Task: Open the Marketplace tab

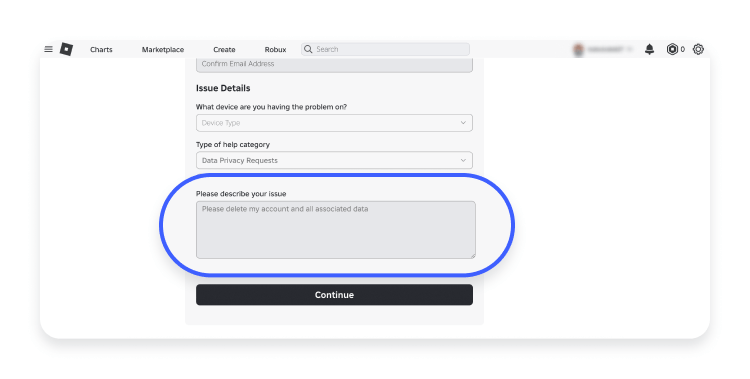Action: 163,50
